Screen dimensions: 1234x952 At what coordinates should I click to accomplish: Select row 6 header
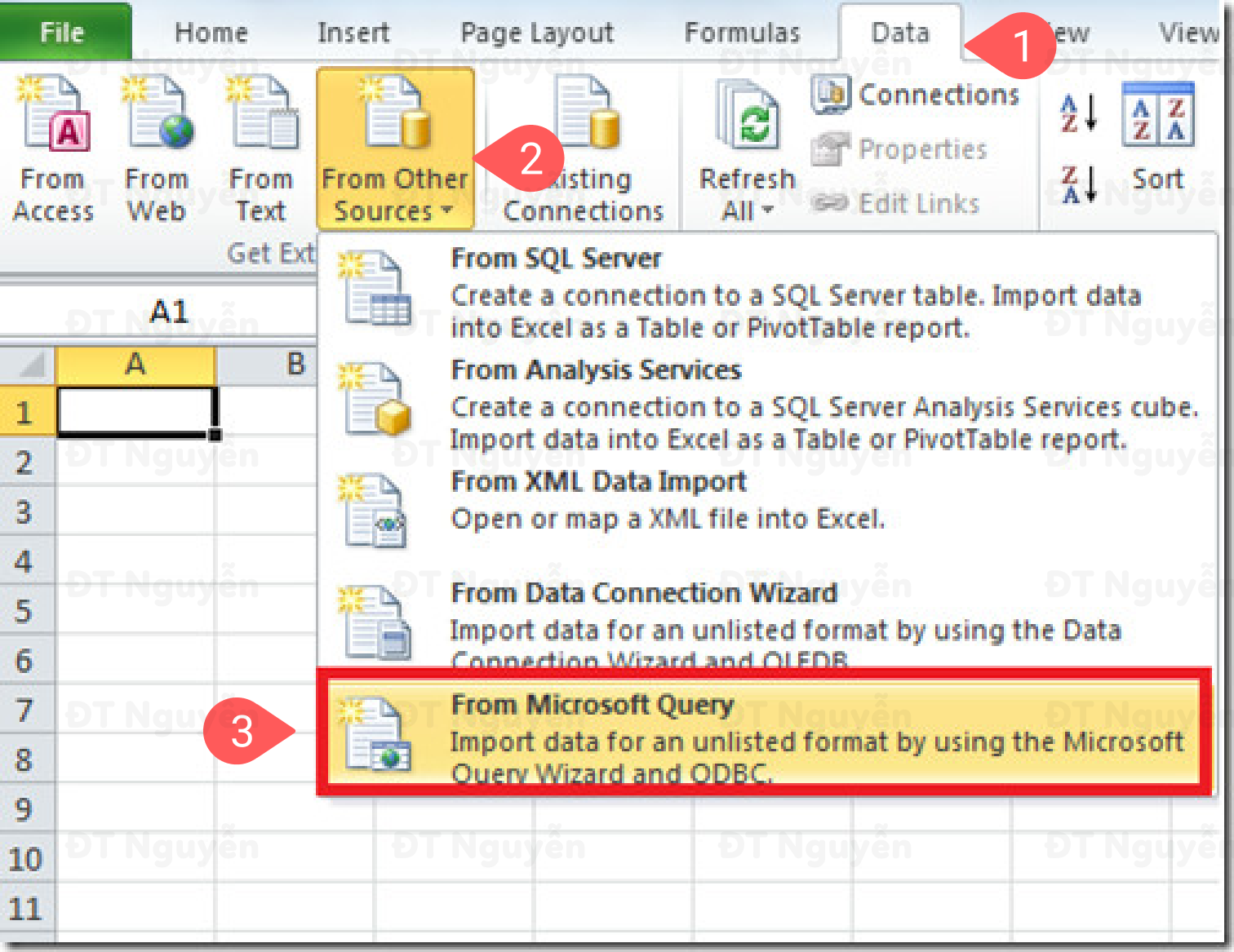(x=26, y=660)
